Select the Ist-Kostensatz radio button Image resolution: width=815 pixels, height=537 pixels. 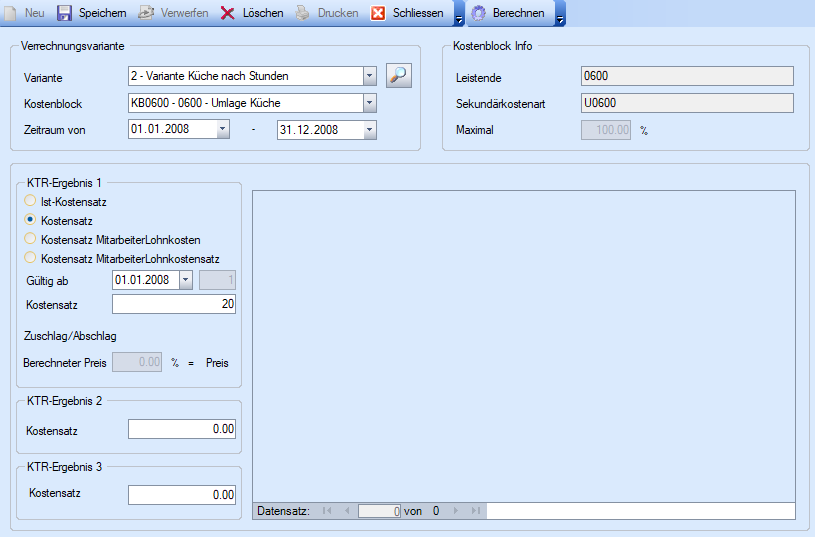[x=30, y=201]
